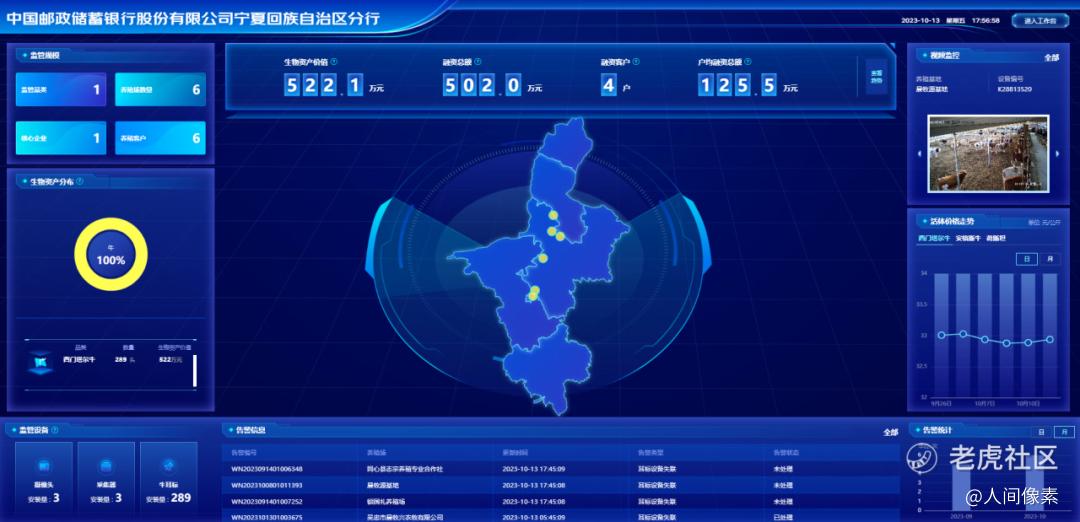This screenshot has height=522, width=1080.
Task: Click the 125.5 average financing counter
Action: point(737,85)
